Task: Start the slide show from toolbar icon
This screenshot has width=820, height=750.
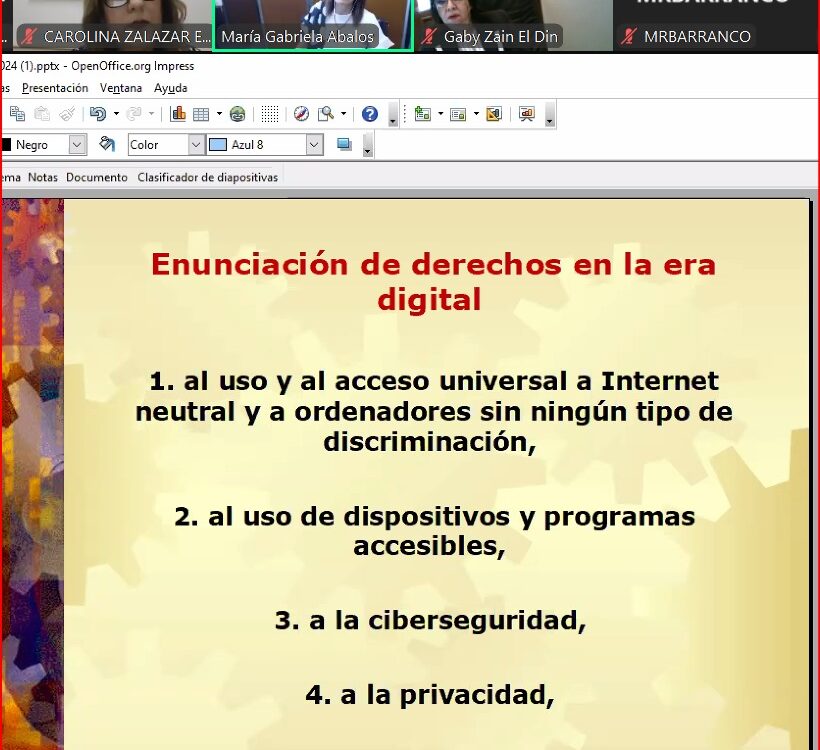Action: pos(526,114)
